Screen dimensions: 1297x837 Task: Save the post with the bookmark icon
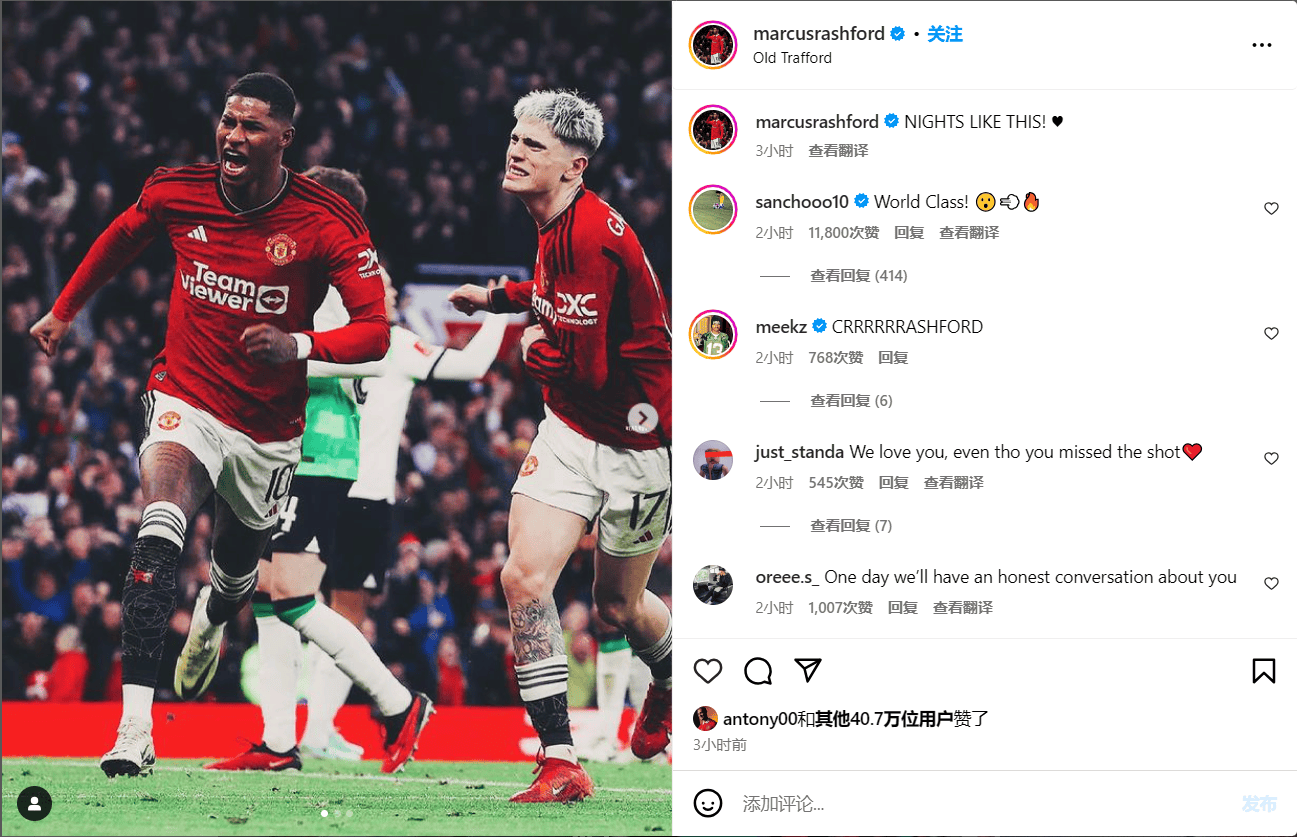[x=1264, y=671]
